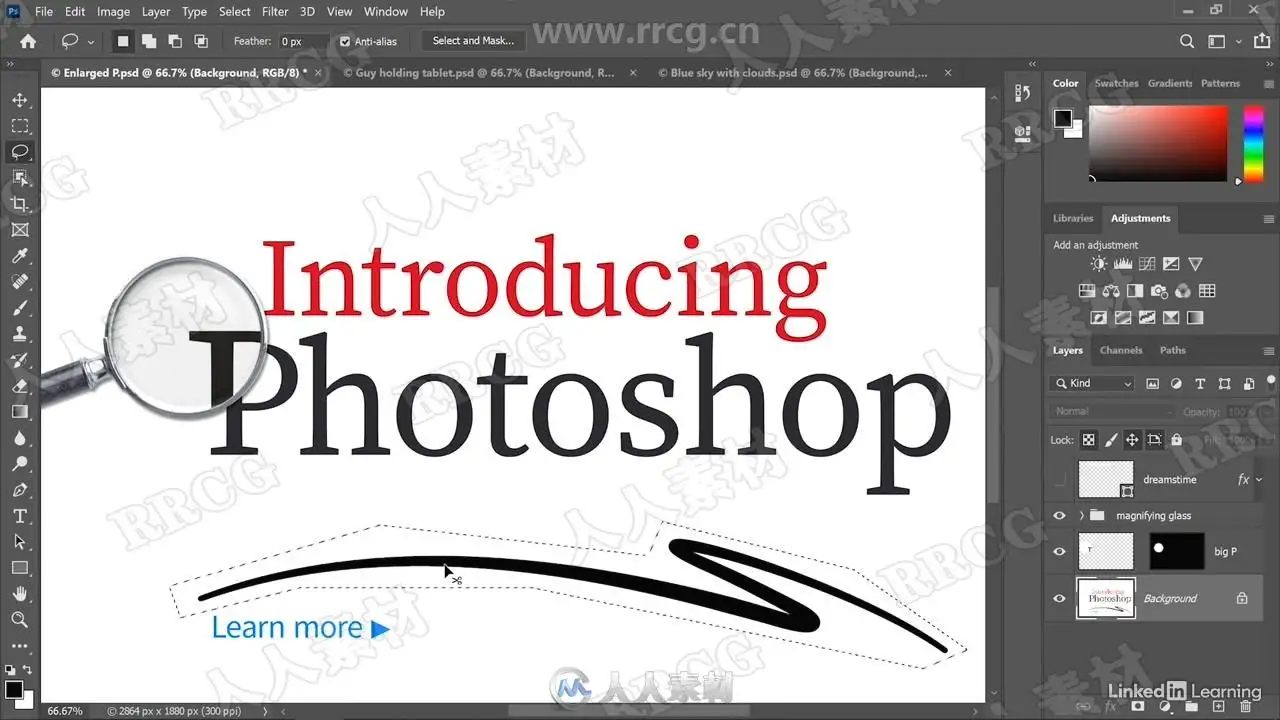
Task: Open the Lasso tool preset picker arrow
Action: pyautogui.click(x=91, y=42)
